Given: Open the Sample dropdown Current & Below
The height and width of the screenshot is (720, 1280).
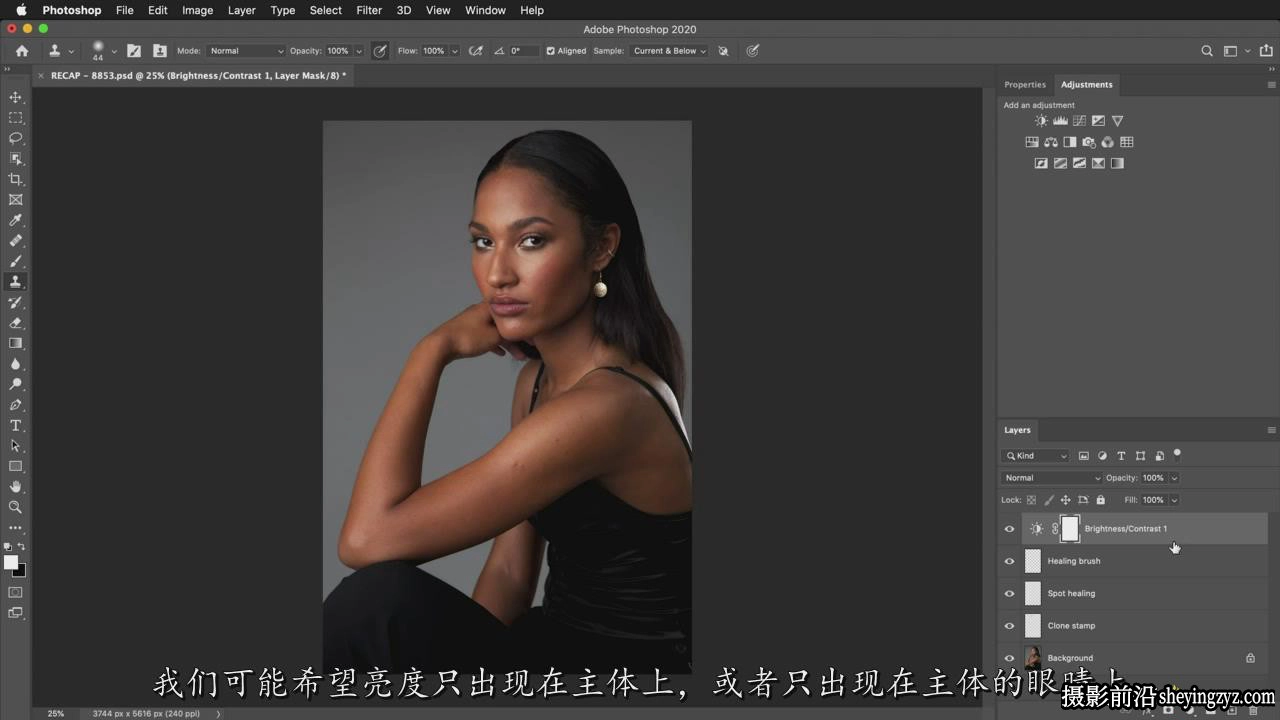Looking at the screenshot, I should tap(669, 51).
